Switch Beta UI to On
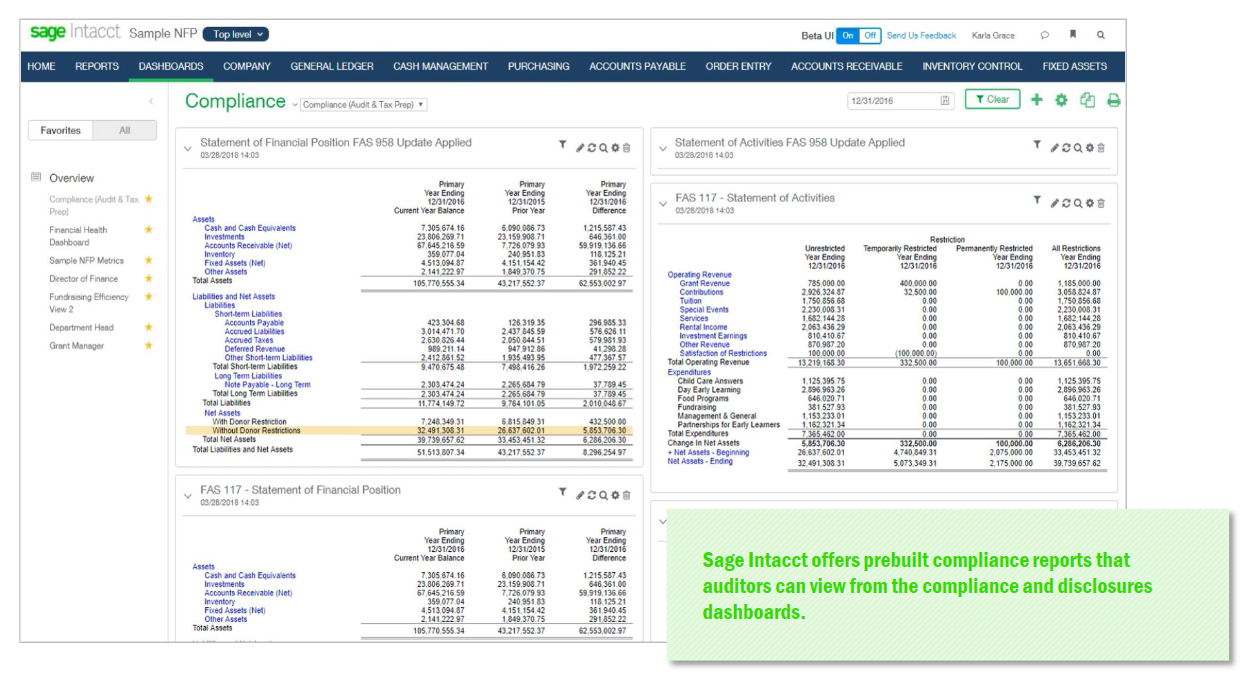 (x=848, y=35)
